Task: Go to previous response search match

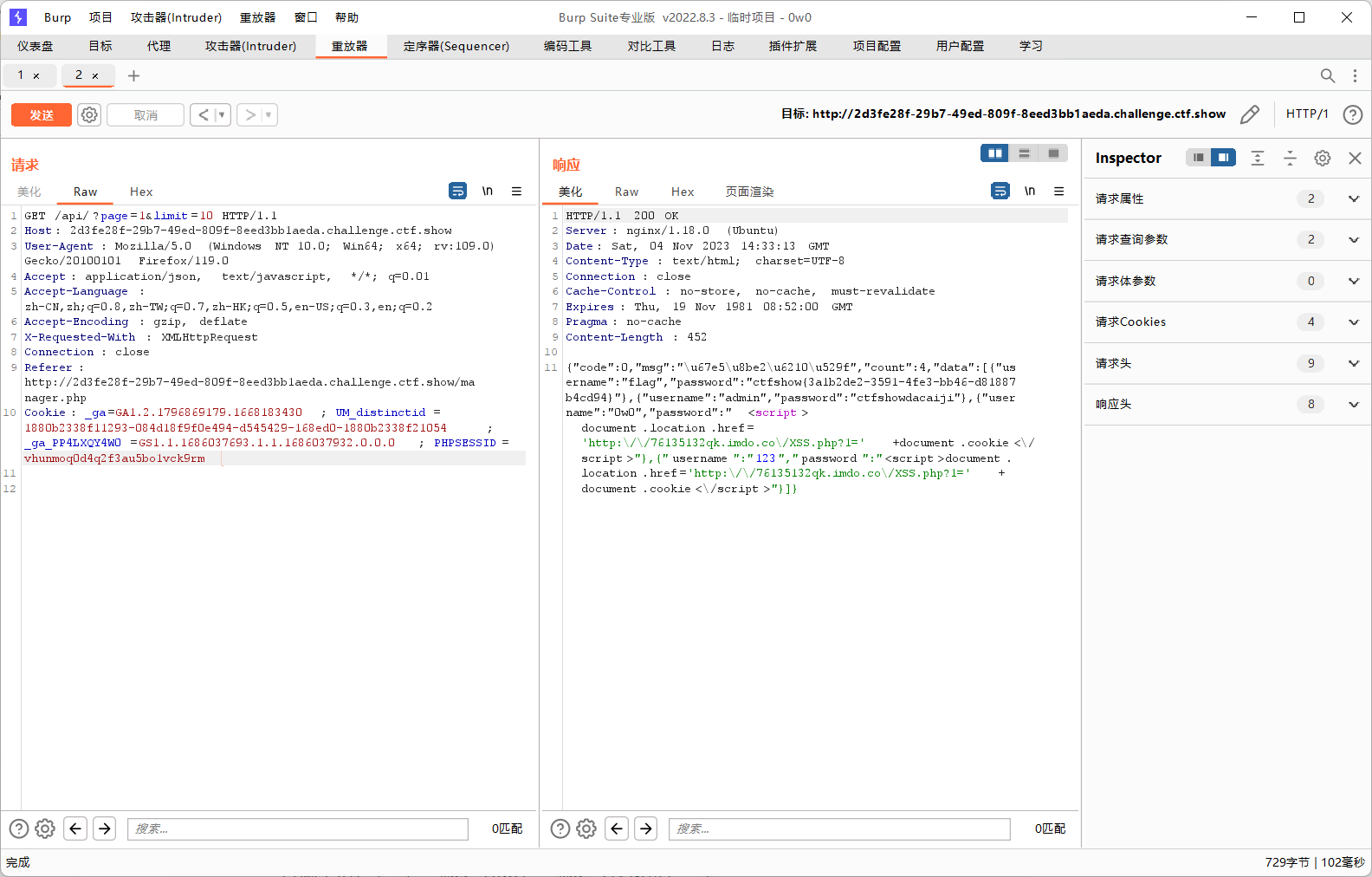Action: 617,828
